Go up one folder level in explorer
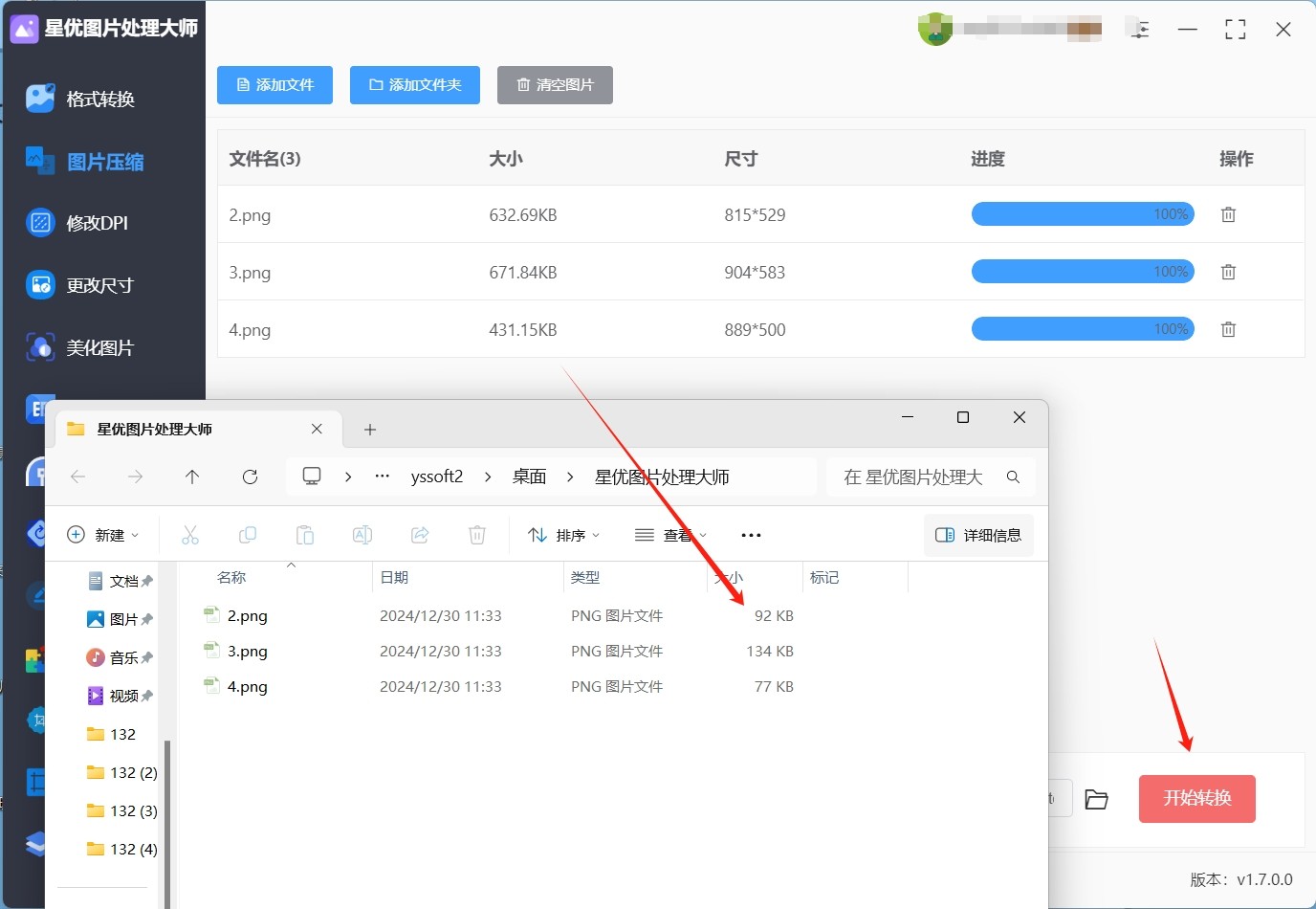This screenshot has height=909, width=1316. (192, 477)
